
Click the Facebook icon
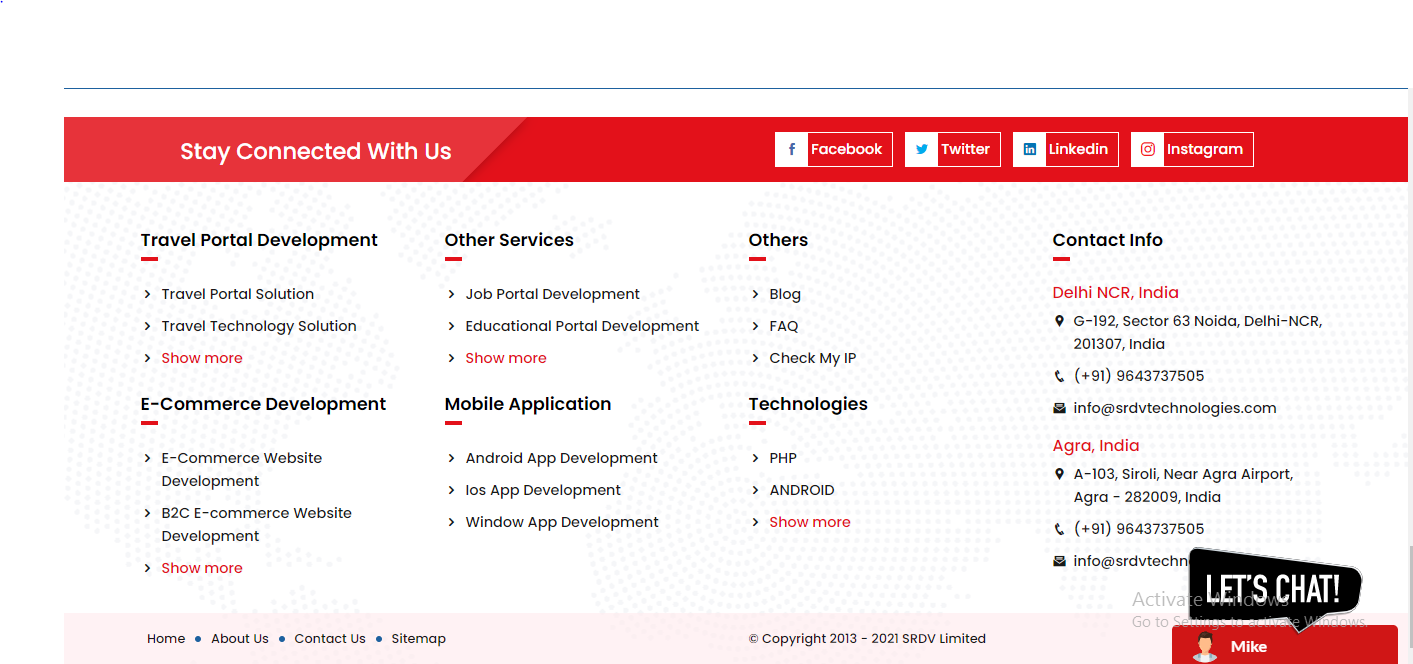[x=791, y=149]
